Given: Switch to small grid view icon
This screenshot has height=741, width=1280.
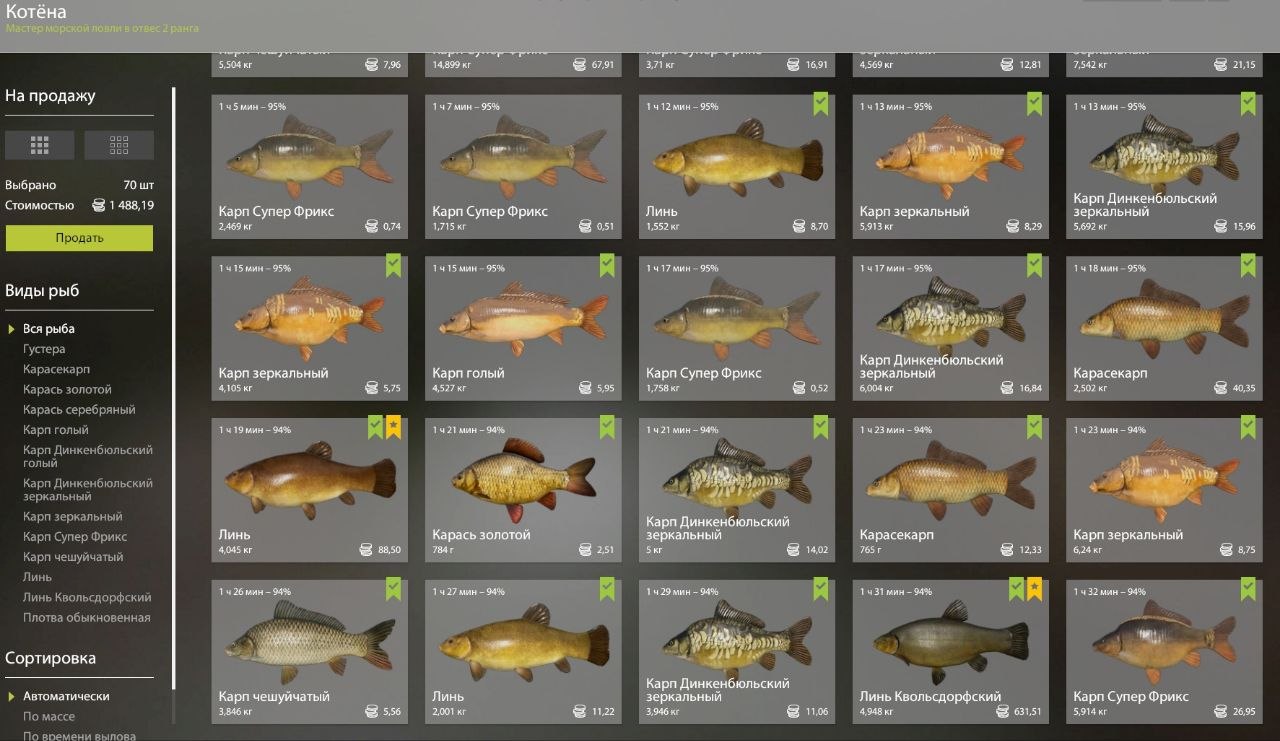Looking at the screenshot, I should click(119, 145).
